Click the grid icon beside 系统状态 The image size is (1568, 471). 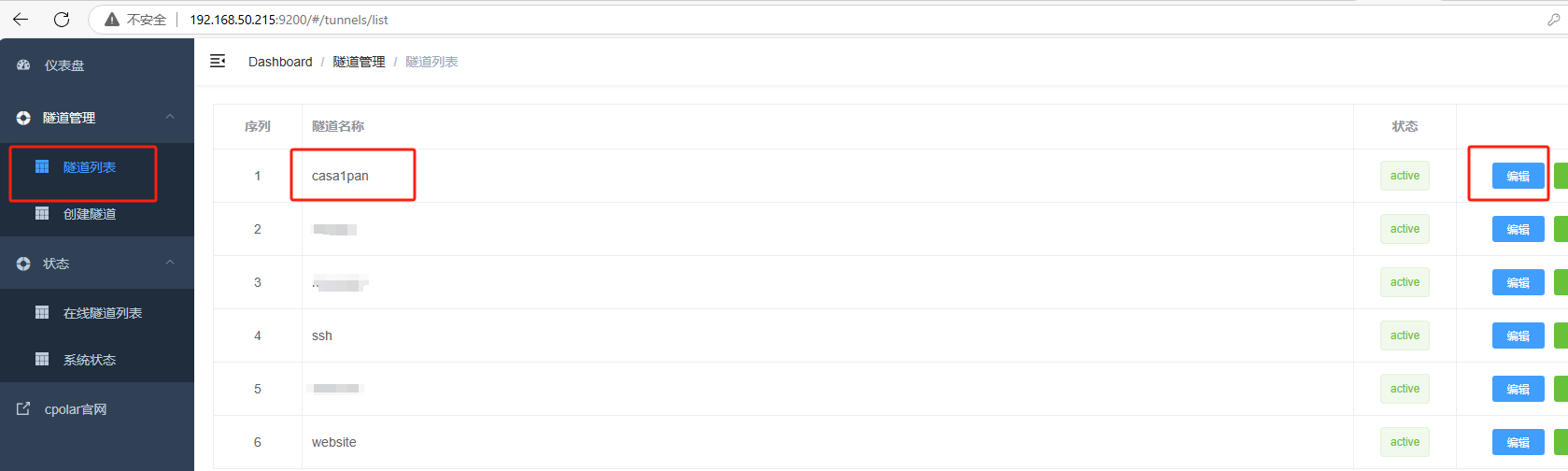pos(42,359)
